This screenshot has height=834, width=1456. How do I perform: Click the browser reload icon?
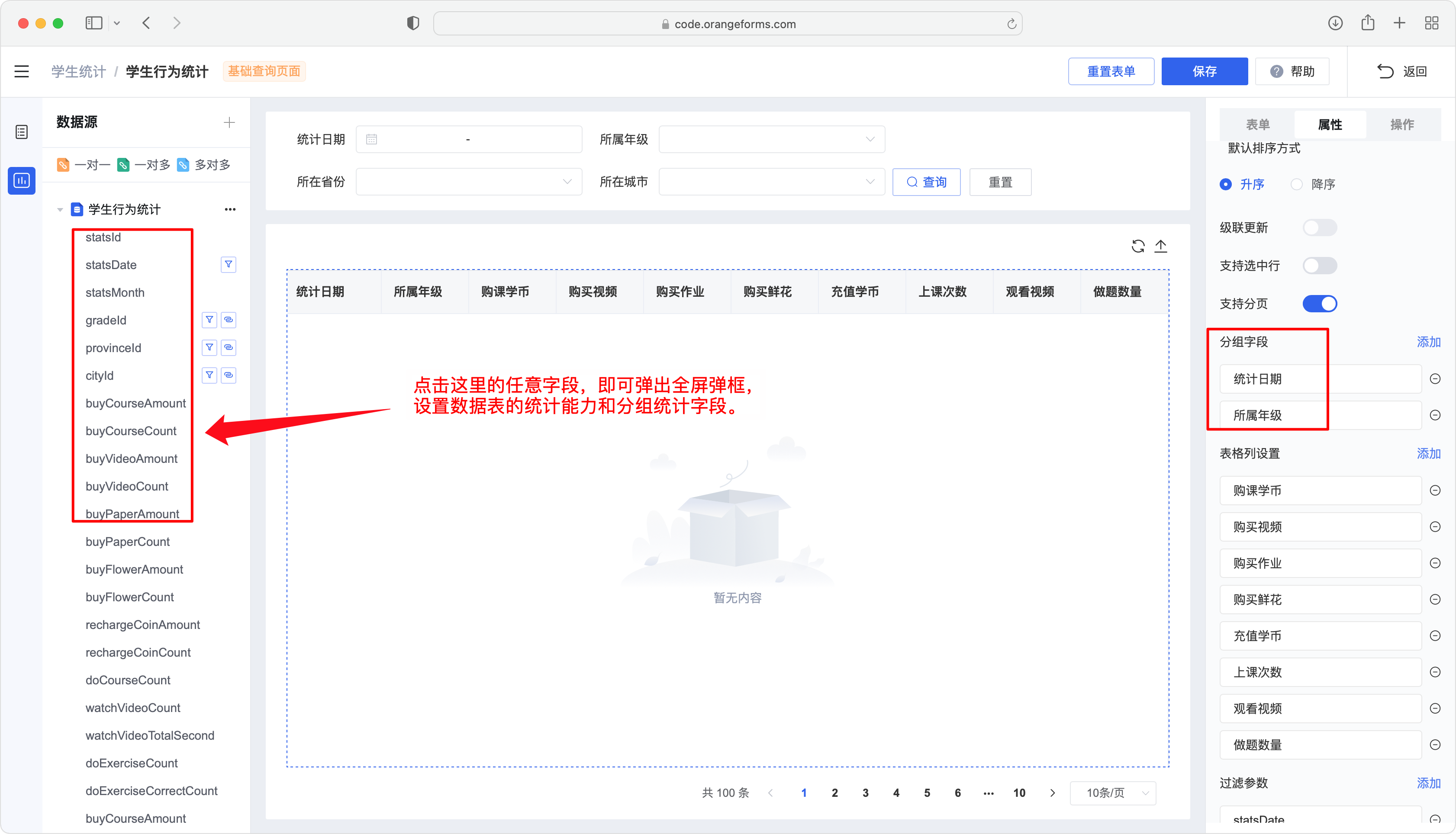[x=1012, y=23]
